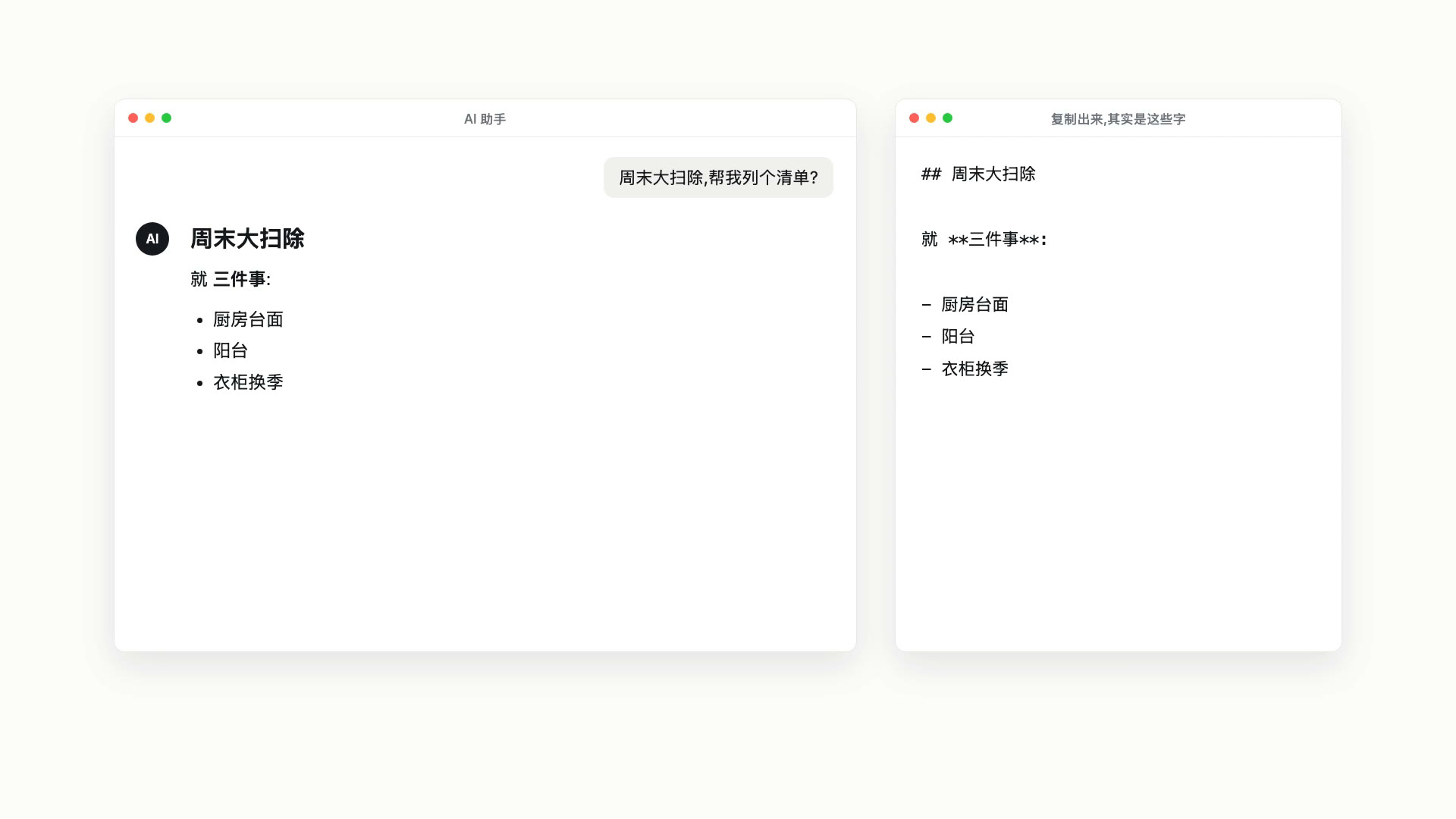This screenshot has height=819, width=1456.
Task: Click the raw line 就 **三件事**:
Action: (x=984, y=240)
